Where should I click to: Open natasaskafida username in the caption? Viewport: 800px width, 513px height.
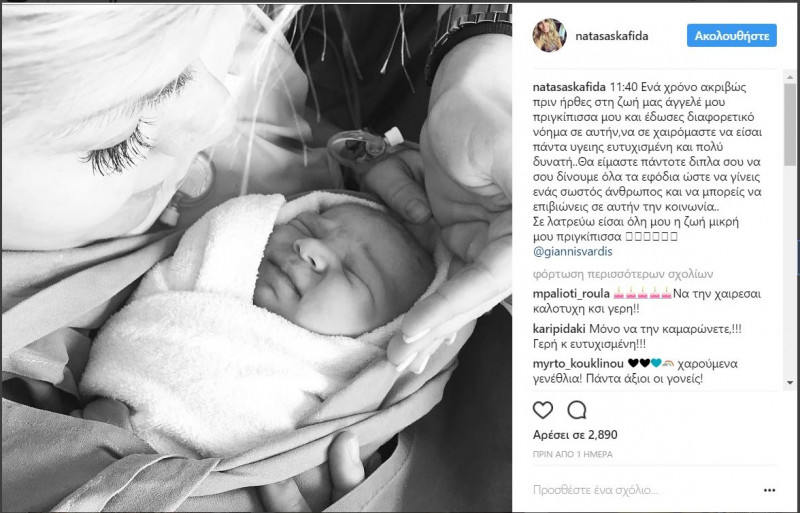(x=569, y=87)
